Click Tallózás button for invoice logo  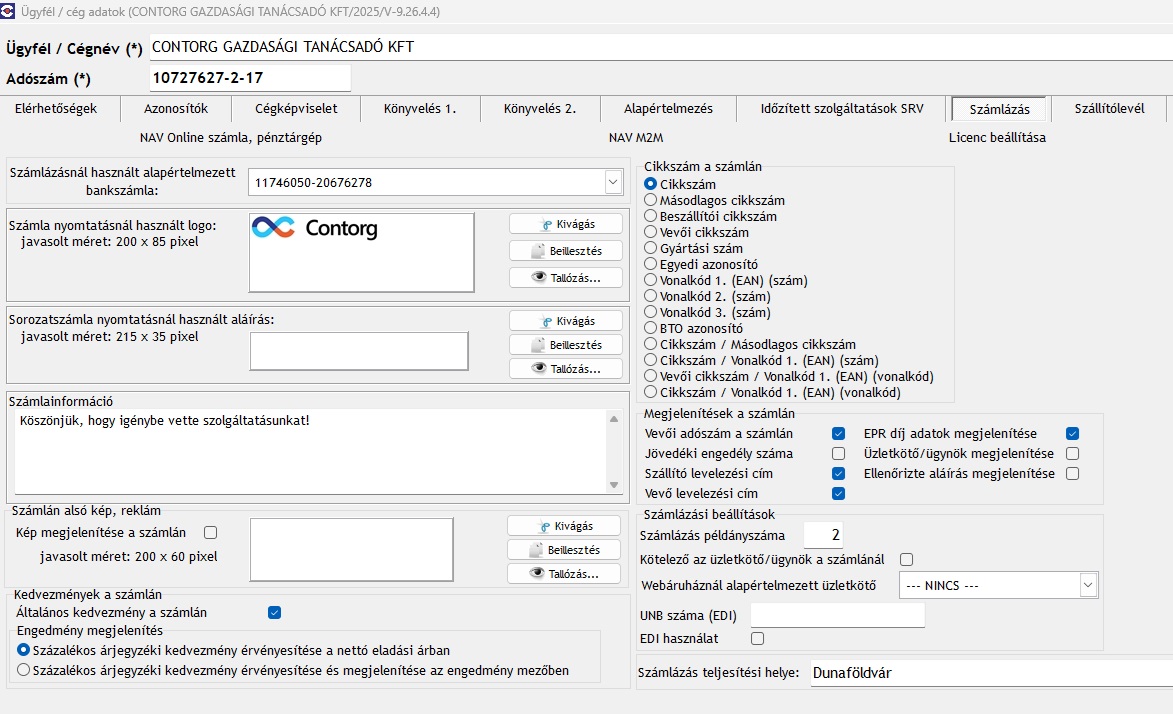(x=566, y=278)
